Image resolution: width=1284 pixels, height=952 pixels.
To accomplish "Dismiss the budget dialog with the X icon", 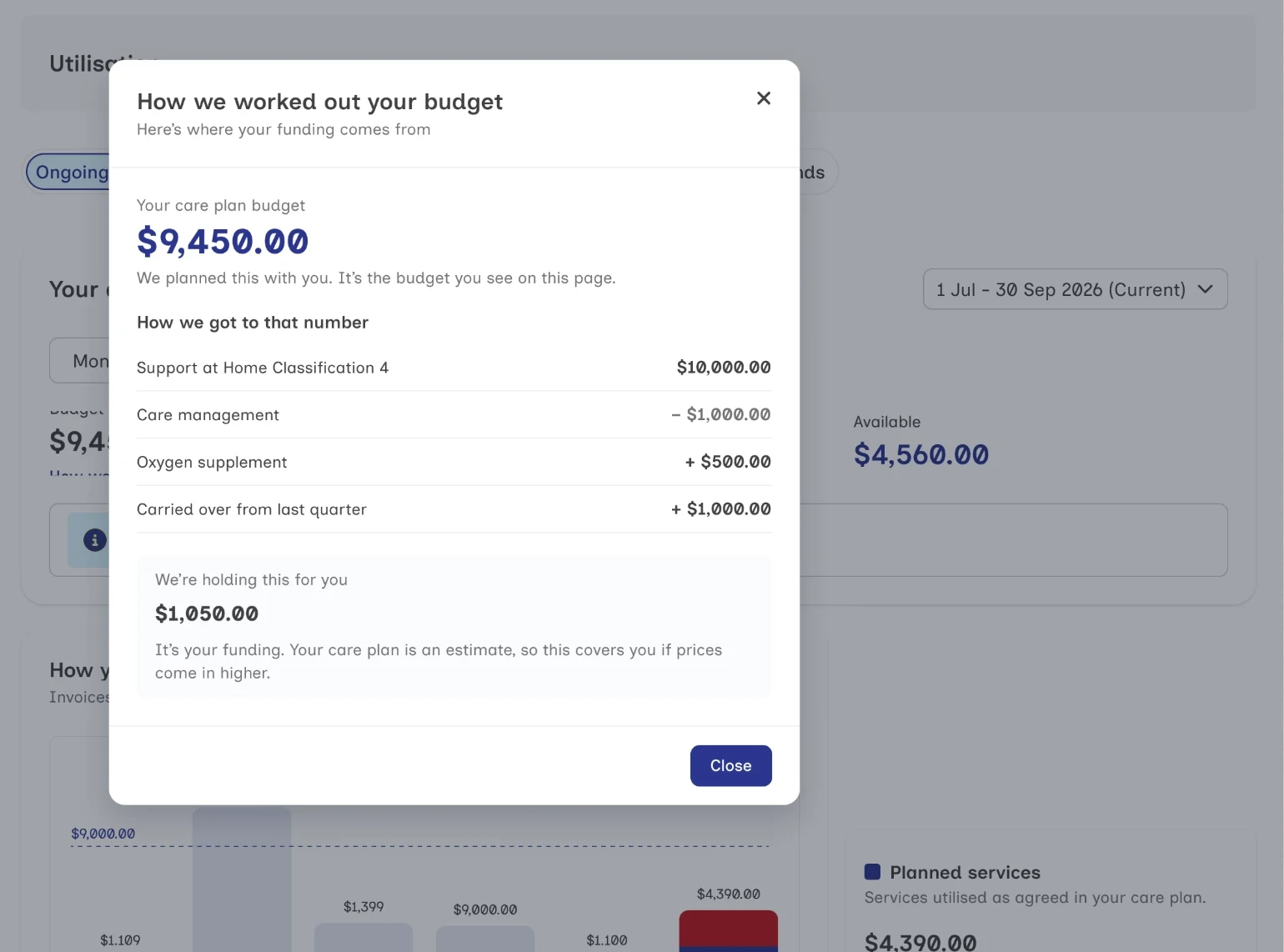I will [763, 98].
